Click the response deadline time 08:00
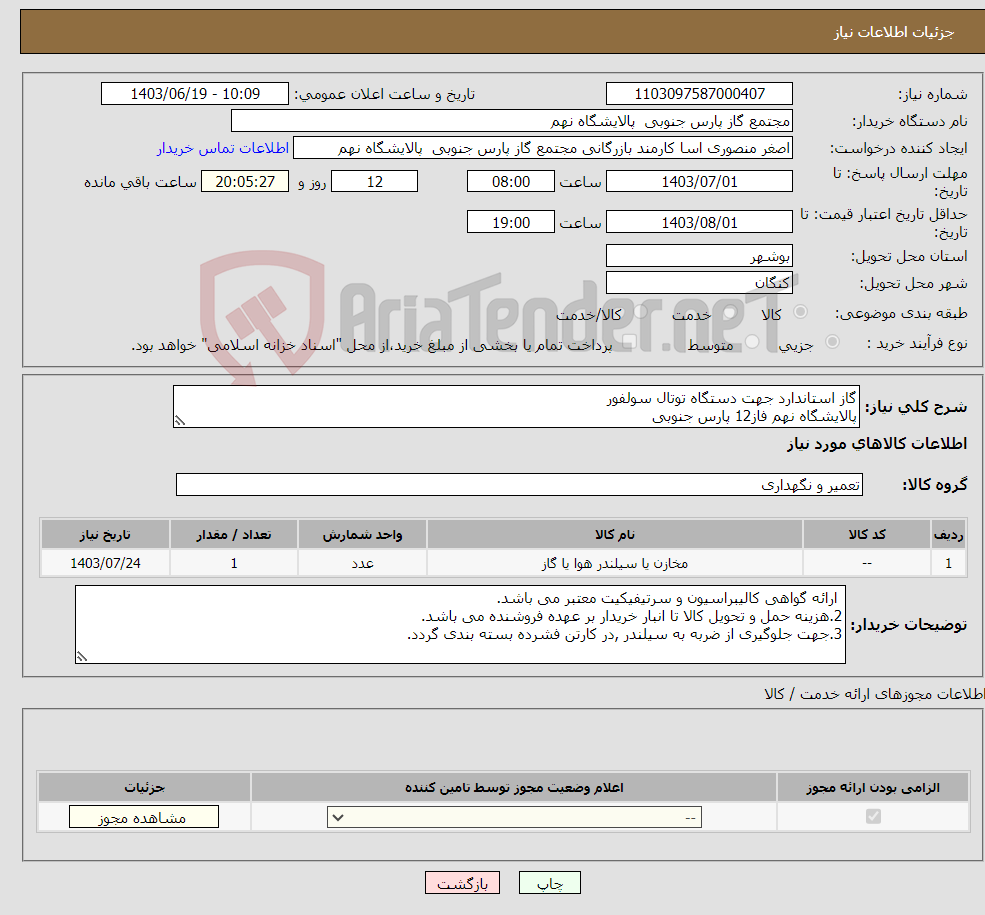 (511, 181)
